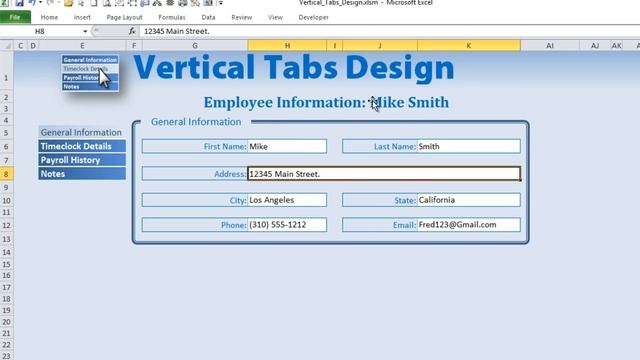Image resolution: width=640 pixels, height=360 pixels.
Task: Click the Undo arrow in quick access toolbar
Action: (32, 3)
